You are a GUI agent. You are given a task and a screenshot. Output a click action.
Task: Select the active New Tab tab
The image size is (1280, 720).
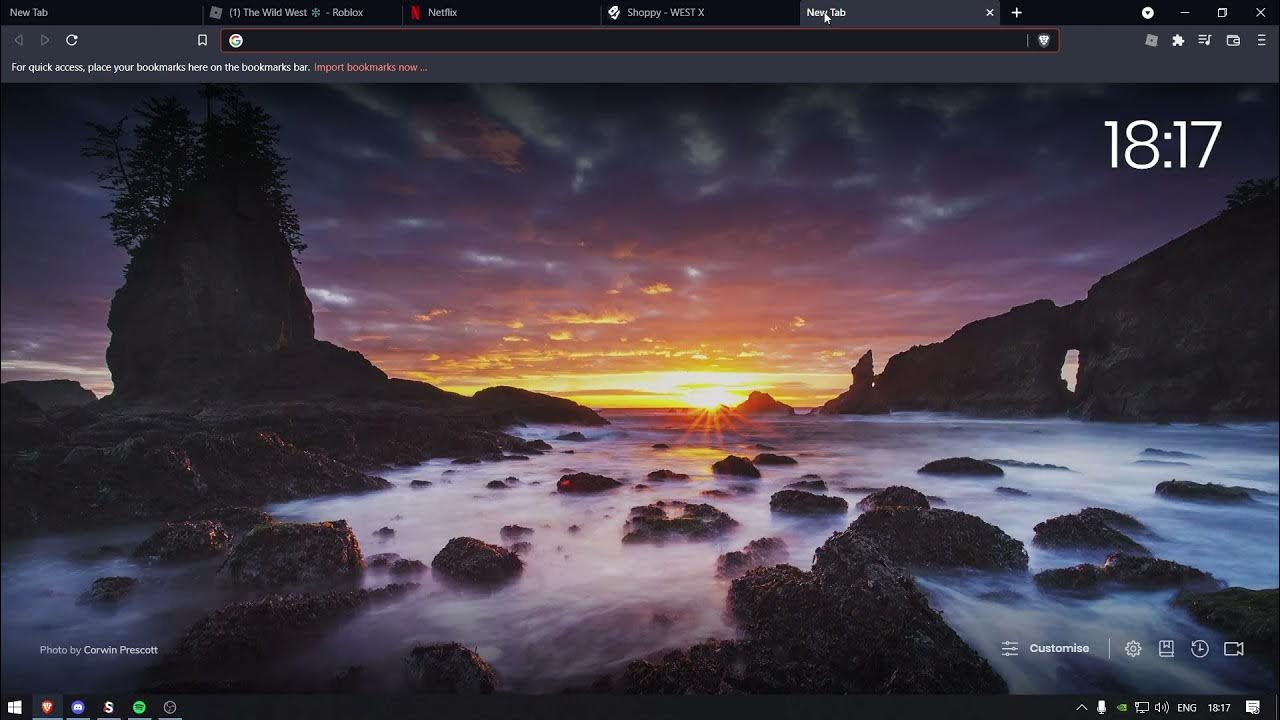click(x=901, y=13)
